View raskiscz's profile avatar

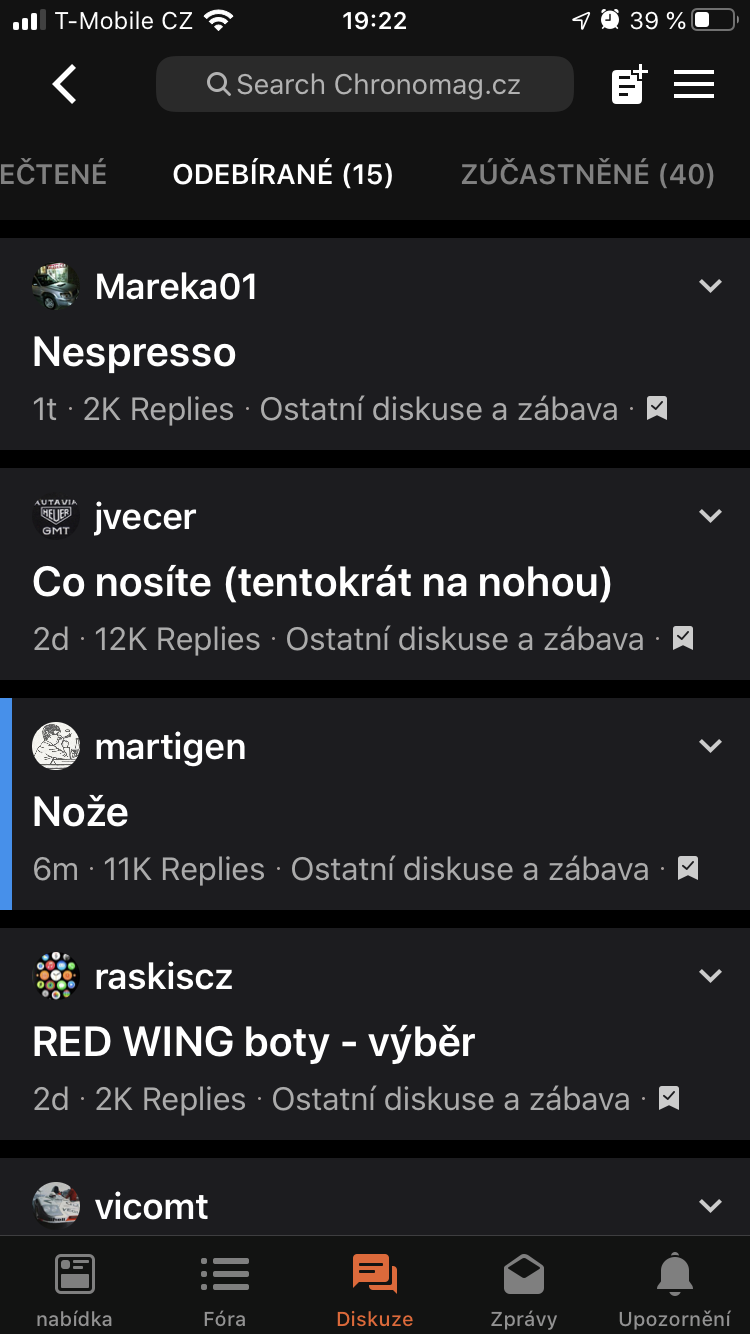pos(56,976)
